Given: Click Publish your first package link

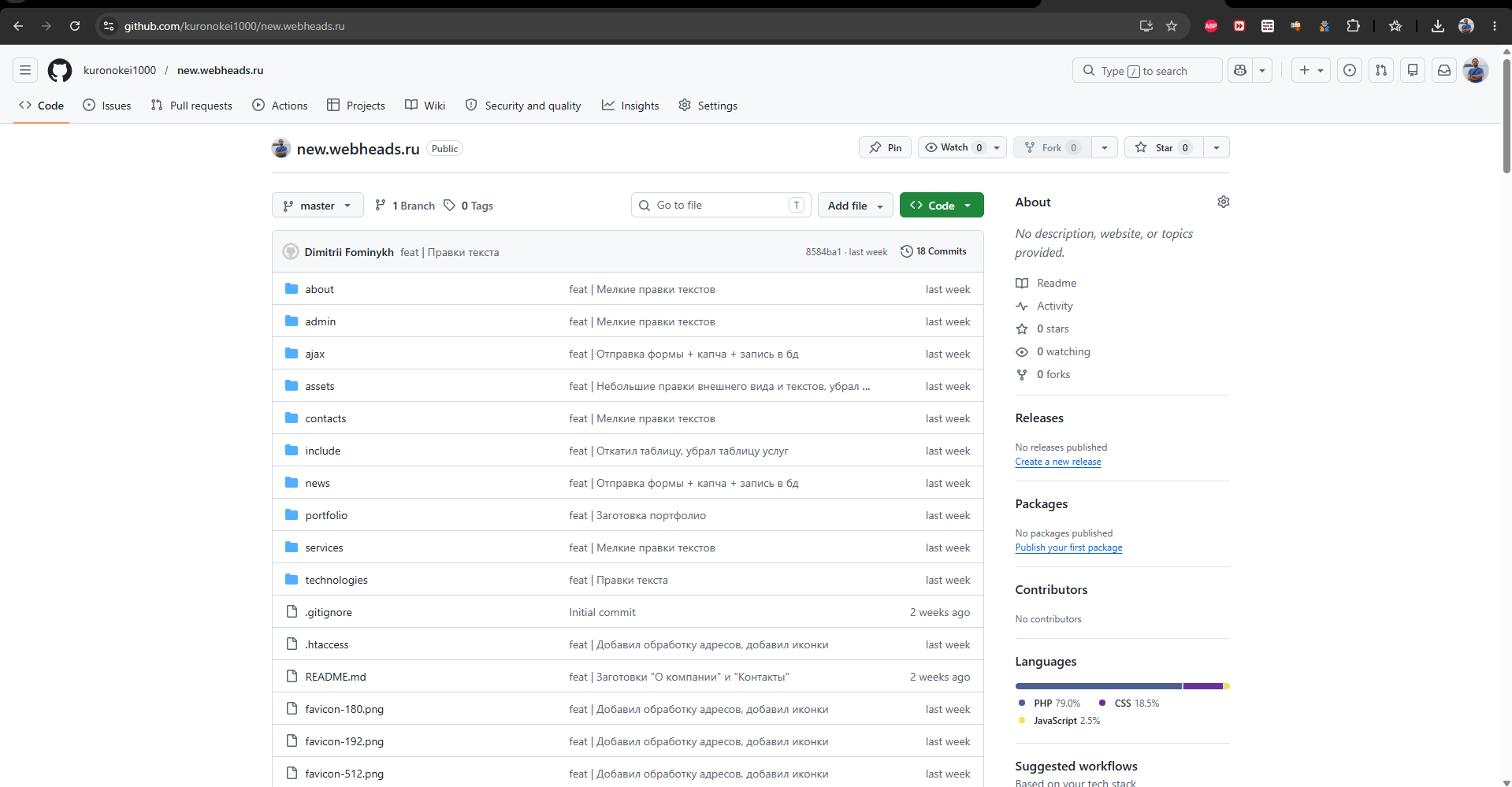Looking at the screenshot, I should coord(1068,548).
